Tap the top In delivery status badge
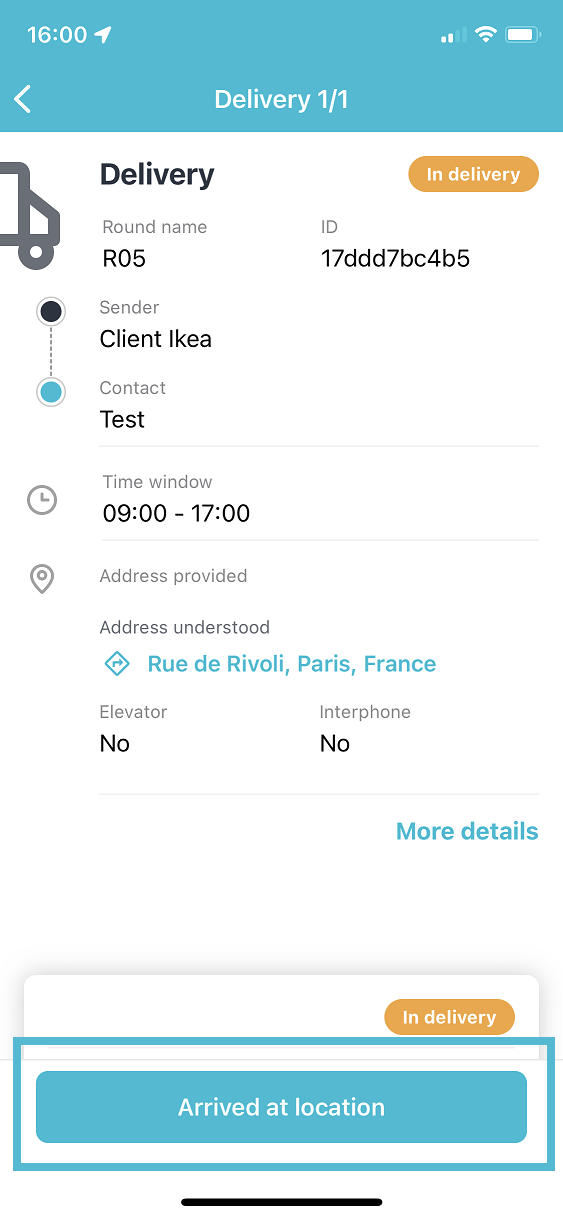Screen dimensions: 563x1218 point(473,174)
